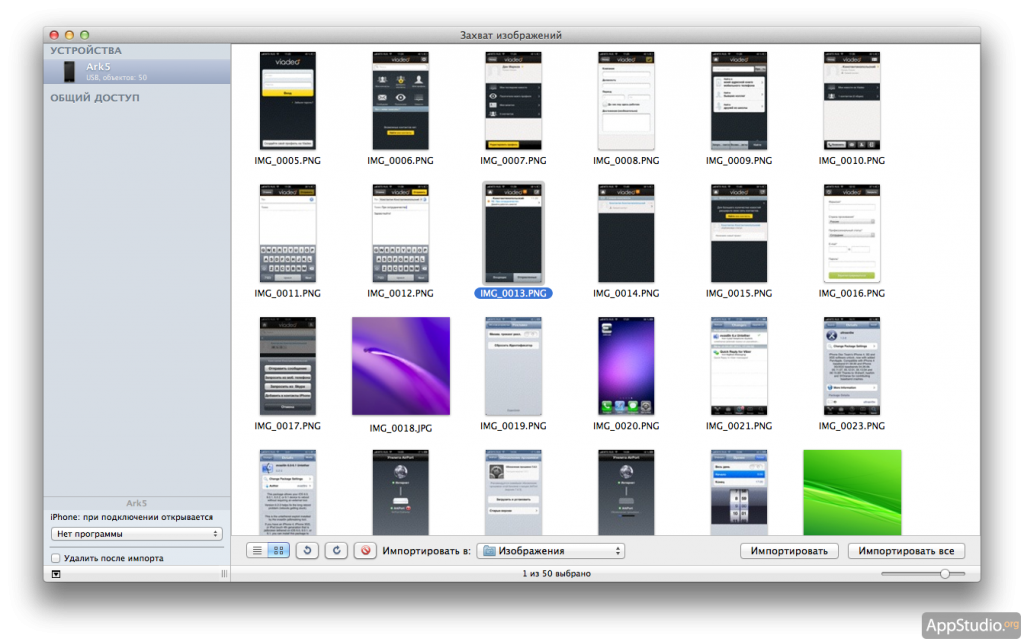Image resolution: width=1024 pixels, height=642 pixels.
Task: Rotate the selected image clockwise
Action: [x=336, y=551]
